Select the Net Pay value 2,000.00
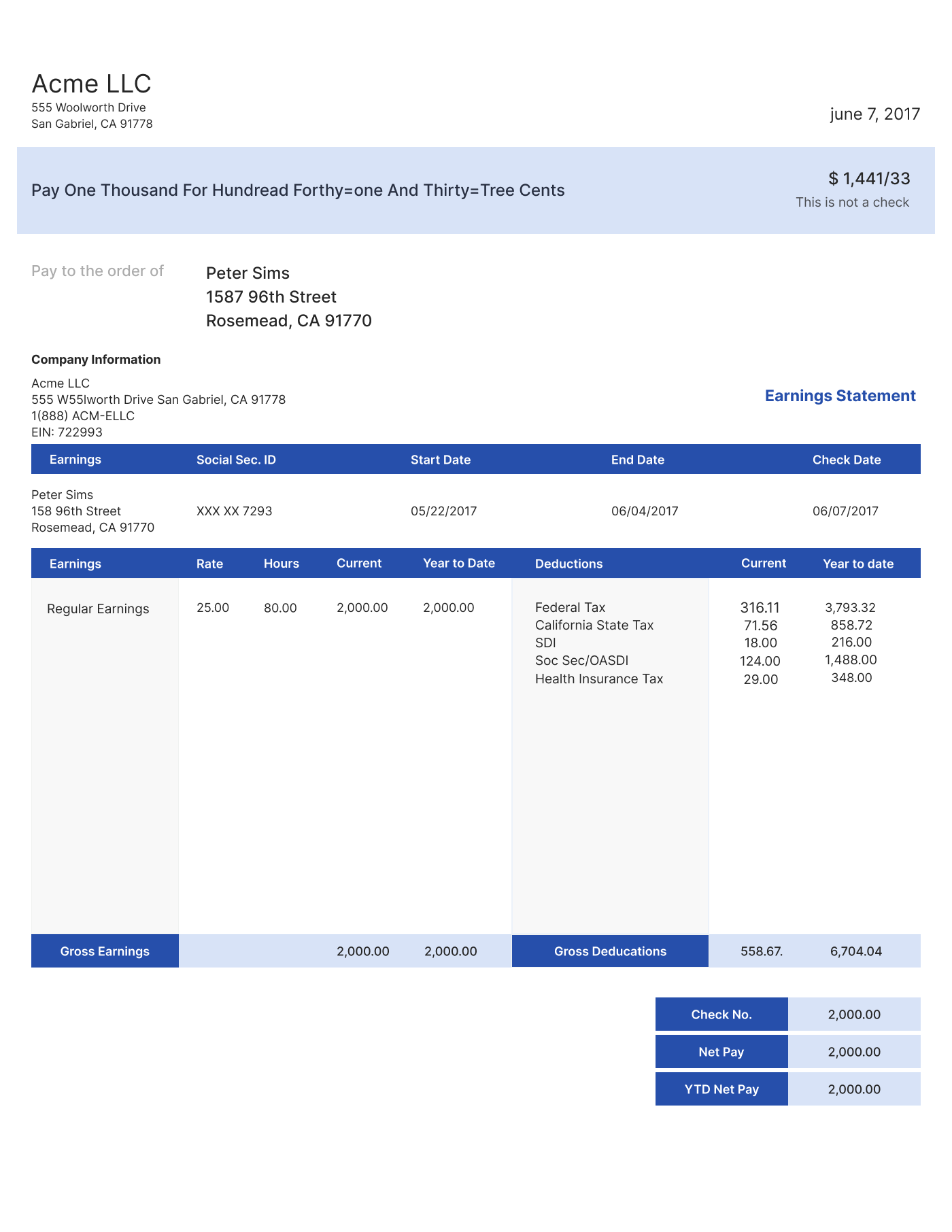Image resolution: width=952 pixels, height=1232 pixels. tap(854, 1052)
